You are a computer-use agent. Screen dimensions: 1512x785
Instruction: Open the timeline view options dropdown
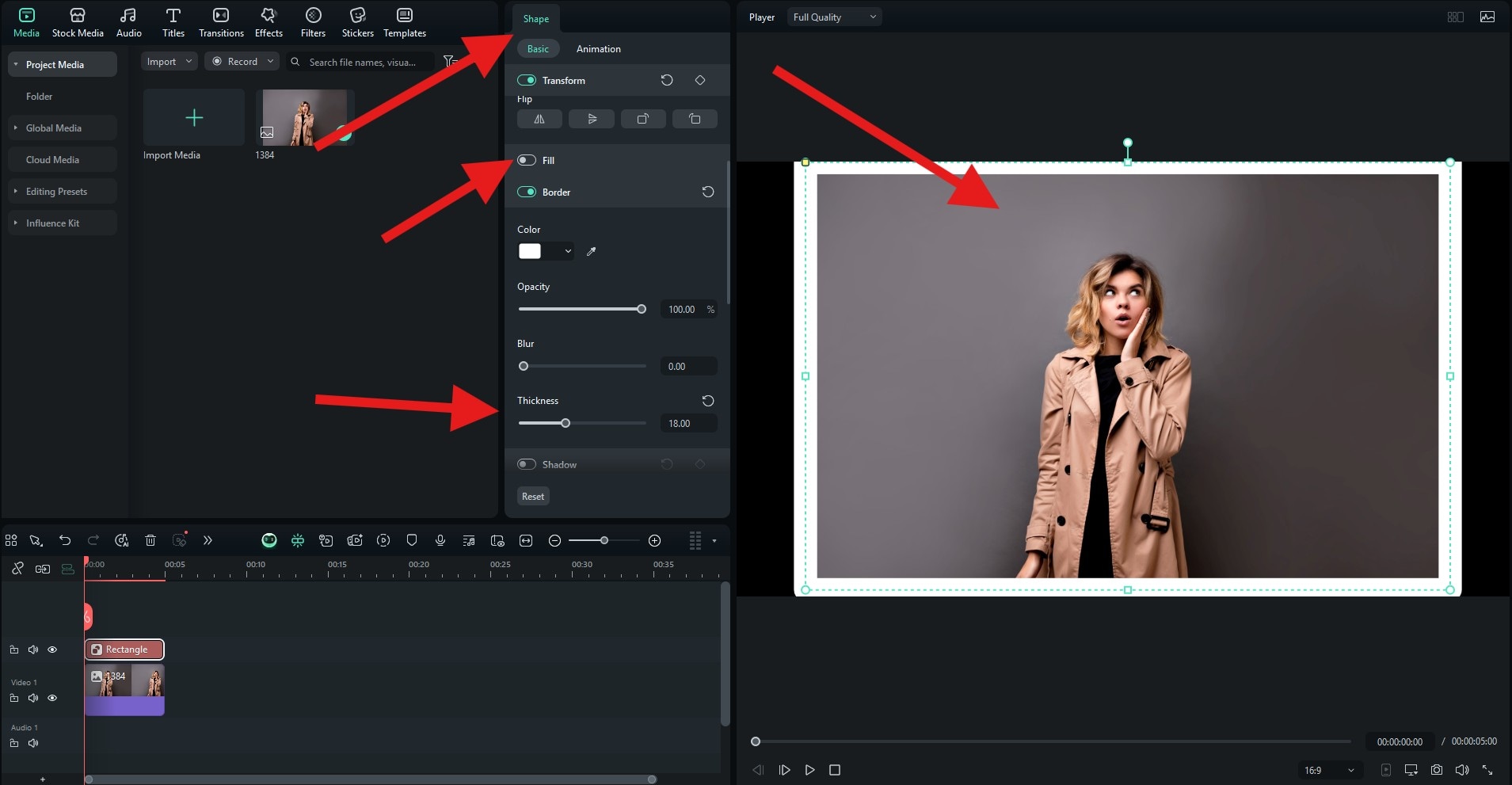tap(714, 541)
